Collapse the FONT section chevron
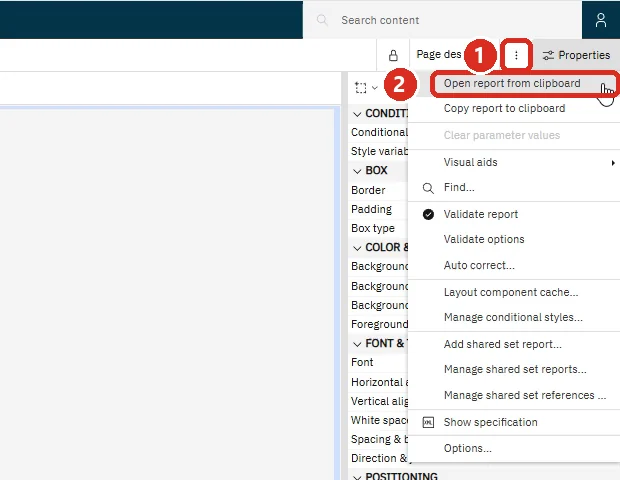The image size is (620, 480). (357, 344)
